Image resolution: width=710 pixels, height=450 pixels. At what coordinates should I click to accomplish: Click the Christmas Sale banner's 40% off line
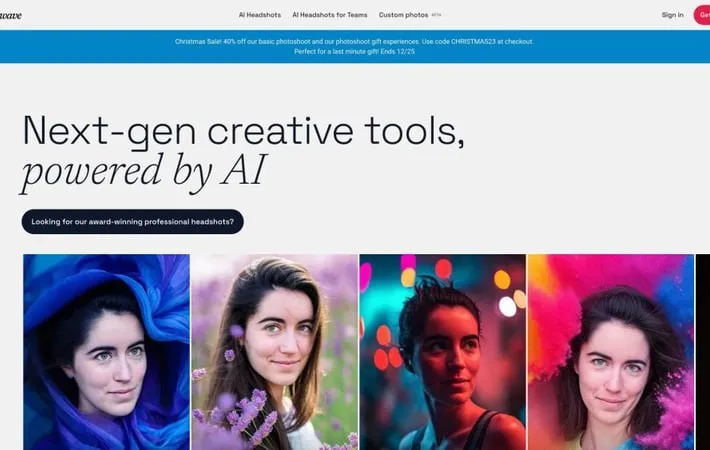click(x=354, y=41)
